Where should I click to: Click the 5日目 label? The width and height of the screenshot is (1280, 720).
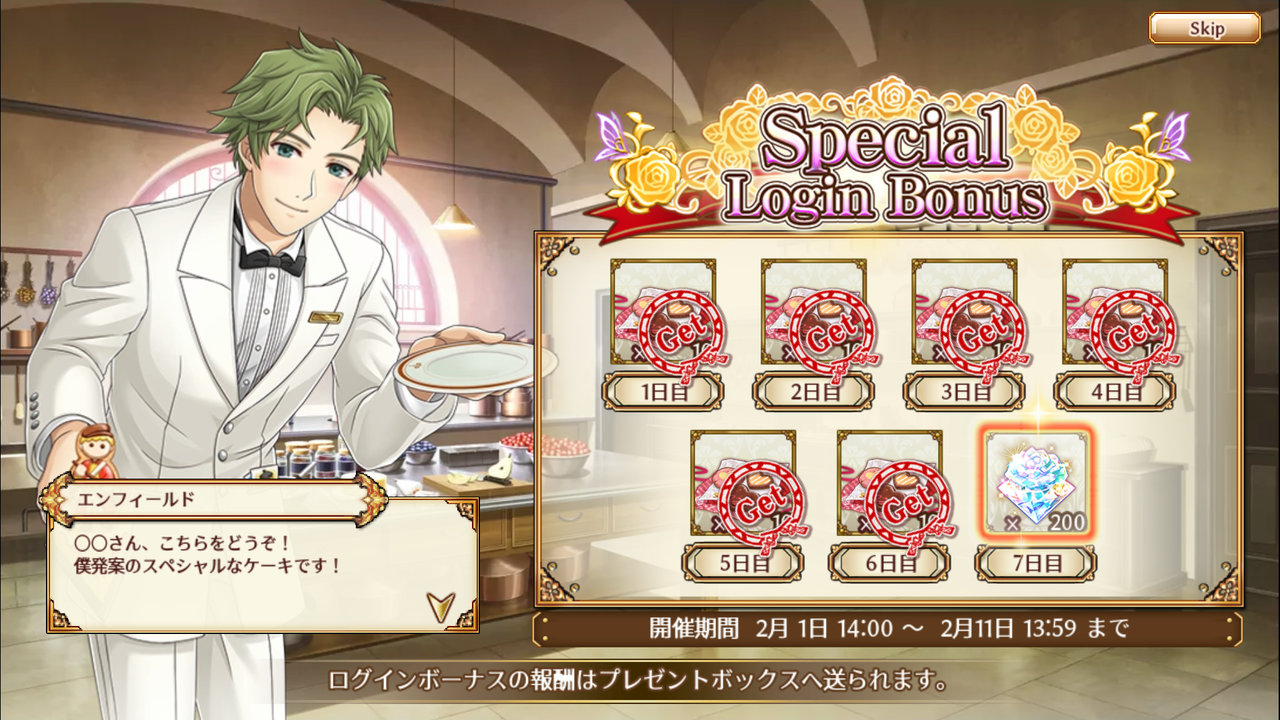(x=742, y=563)
